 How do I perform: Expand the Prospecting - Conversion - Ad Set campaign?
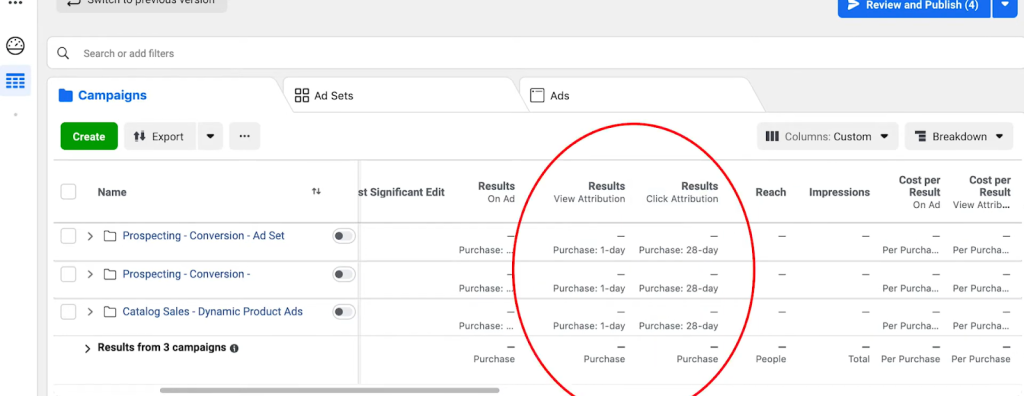click(x=90, y=236)
